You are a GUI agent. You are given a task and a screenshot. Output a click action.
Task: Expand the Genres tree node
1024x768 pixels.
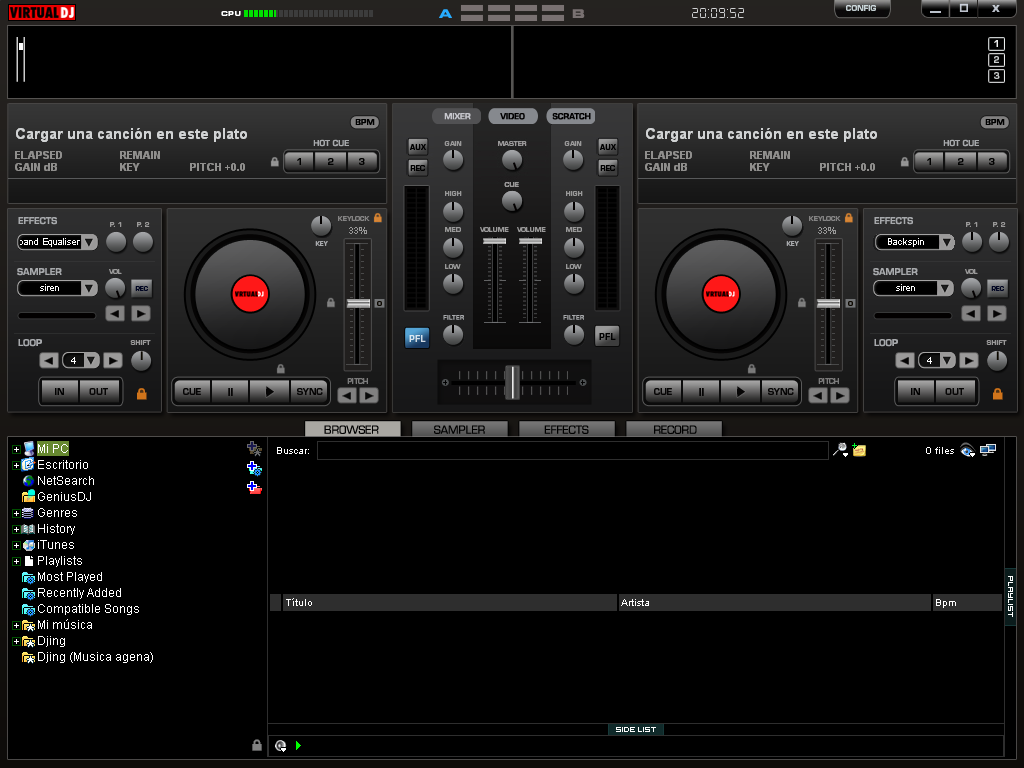click(16, 513)
